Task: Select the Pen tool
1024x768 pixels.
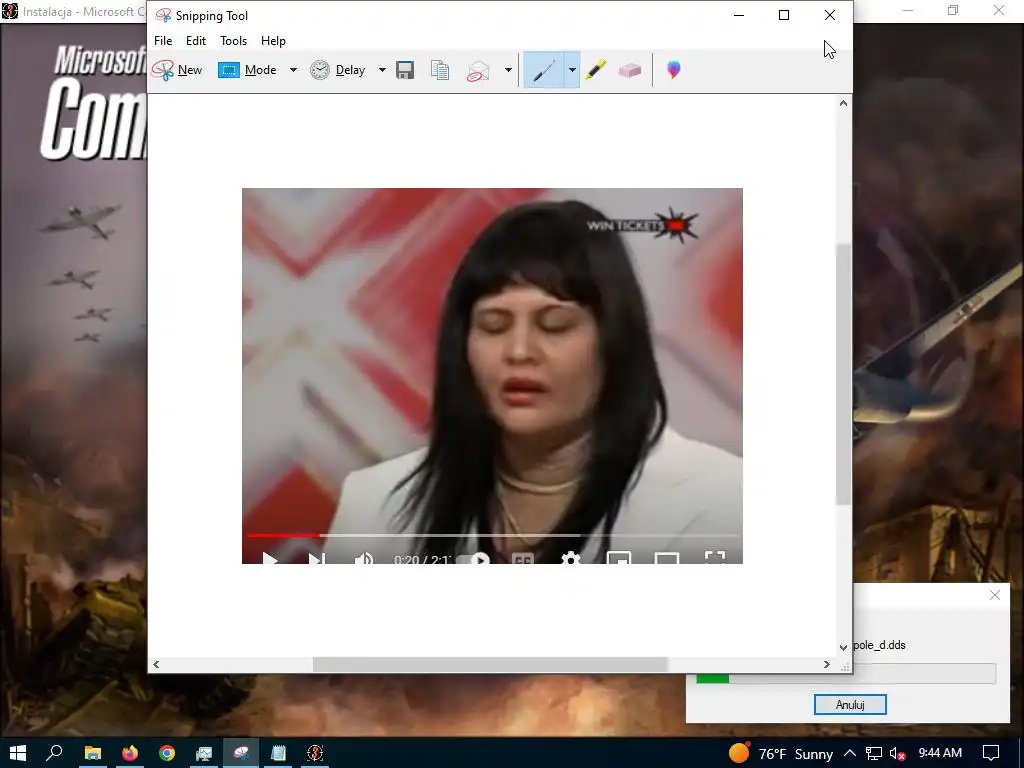Action: (x=543, y=70)
